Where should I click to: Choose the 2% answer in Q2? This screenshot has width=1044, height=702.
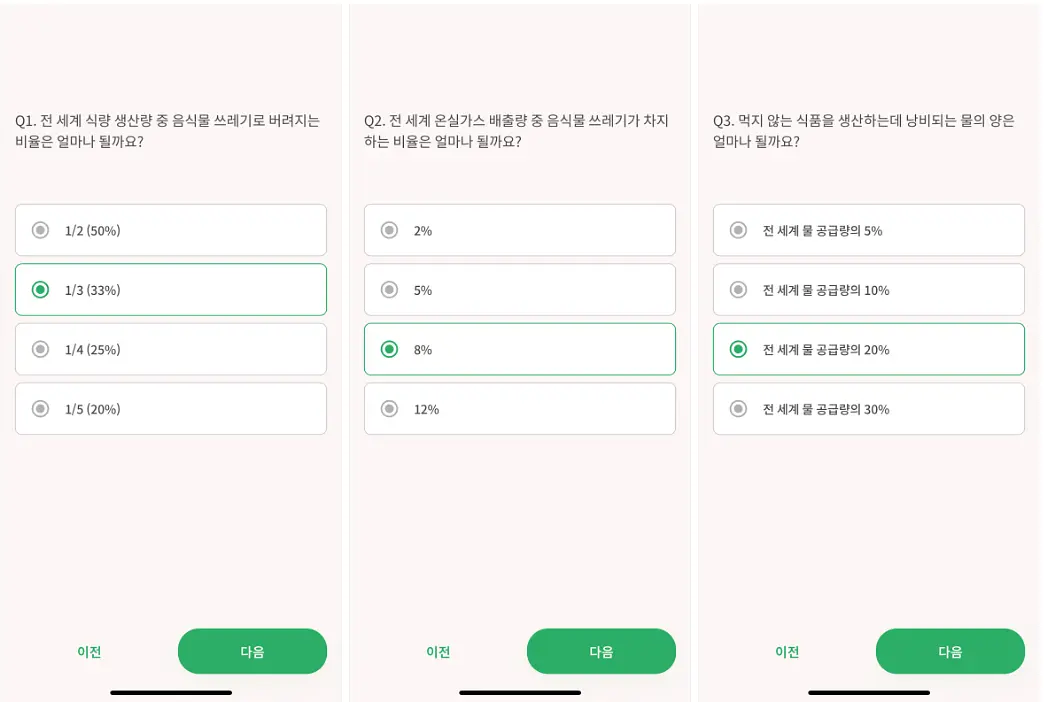pyautogui.click(x=519, y=230)
